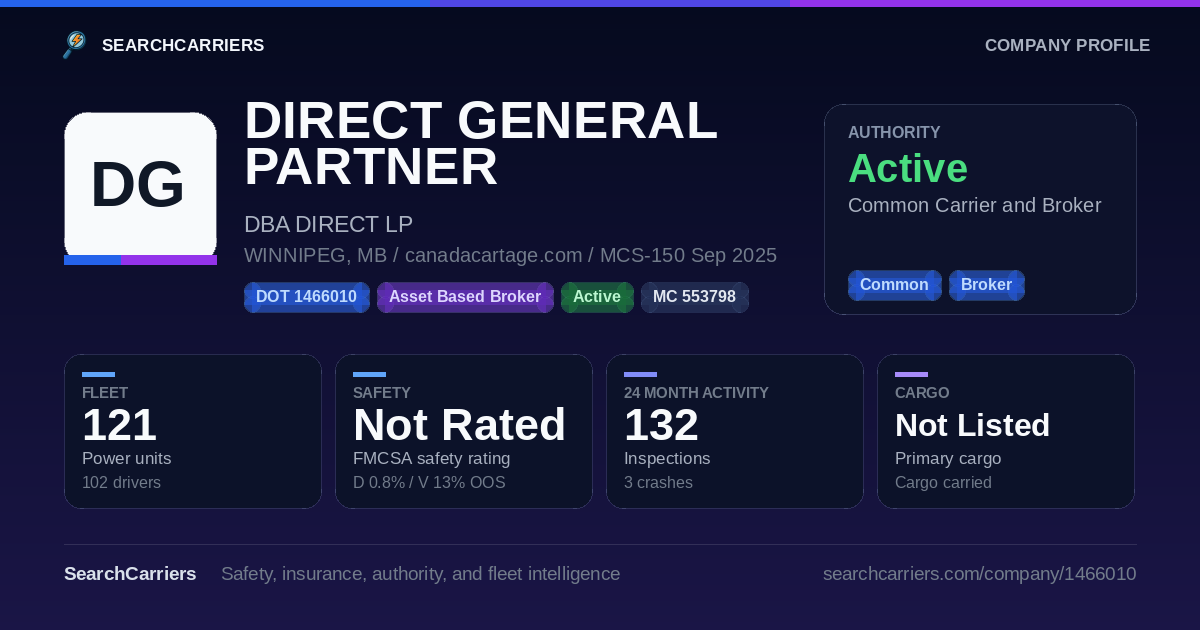Click the CARGO card label
The height and width of the screenshot is (630, 1200).
coord(922,393)
